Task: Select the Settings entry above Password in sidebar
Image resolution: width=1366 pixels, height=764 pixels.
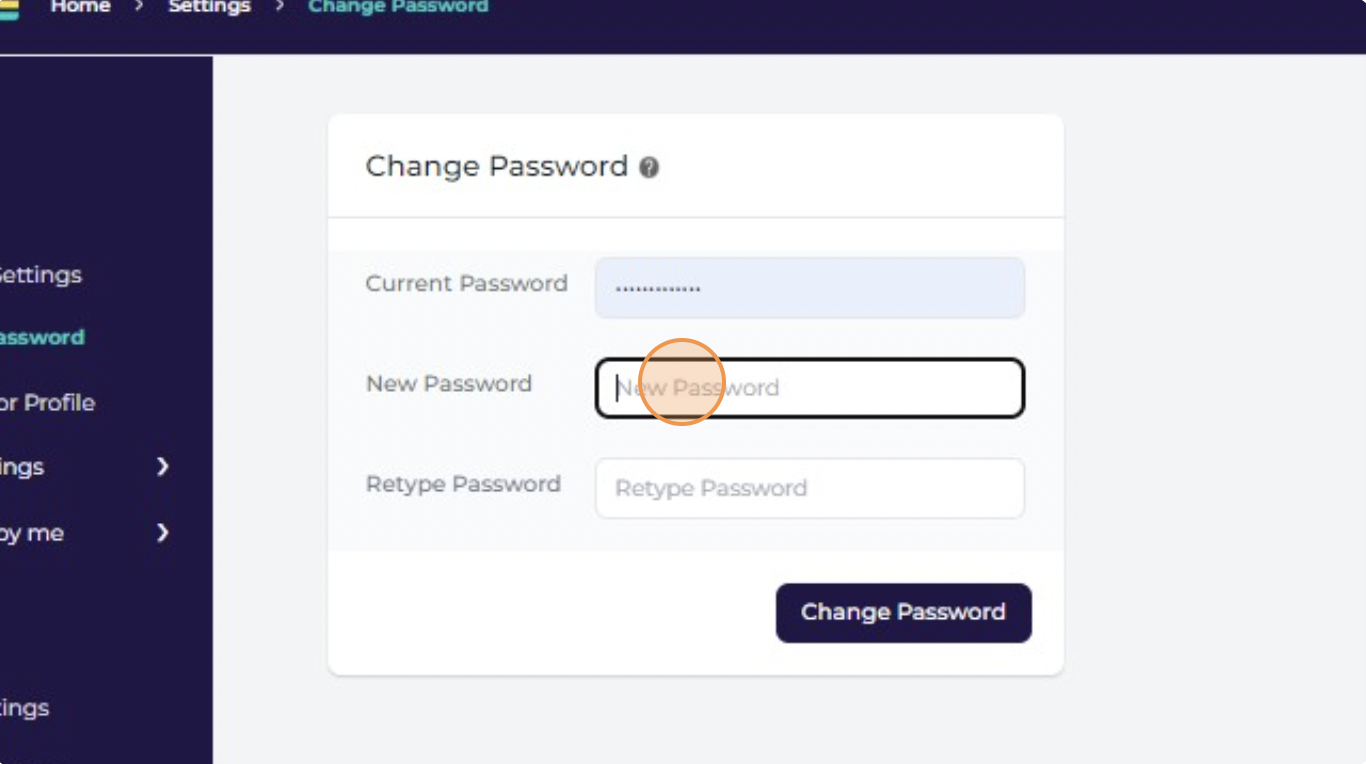Action: [40, 274]
